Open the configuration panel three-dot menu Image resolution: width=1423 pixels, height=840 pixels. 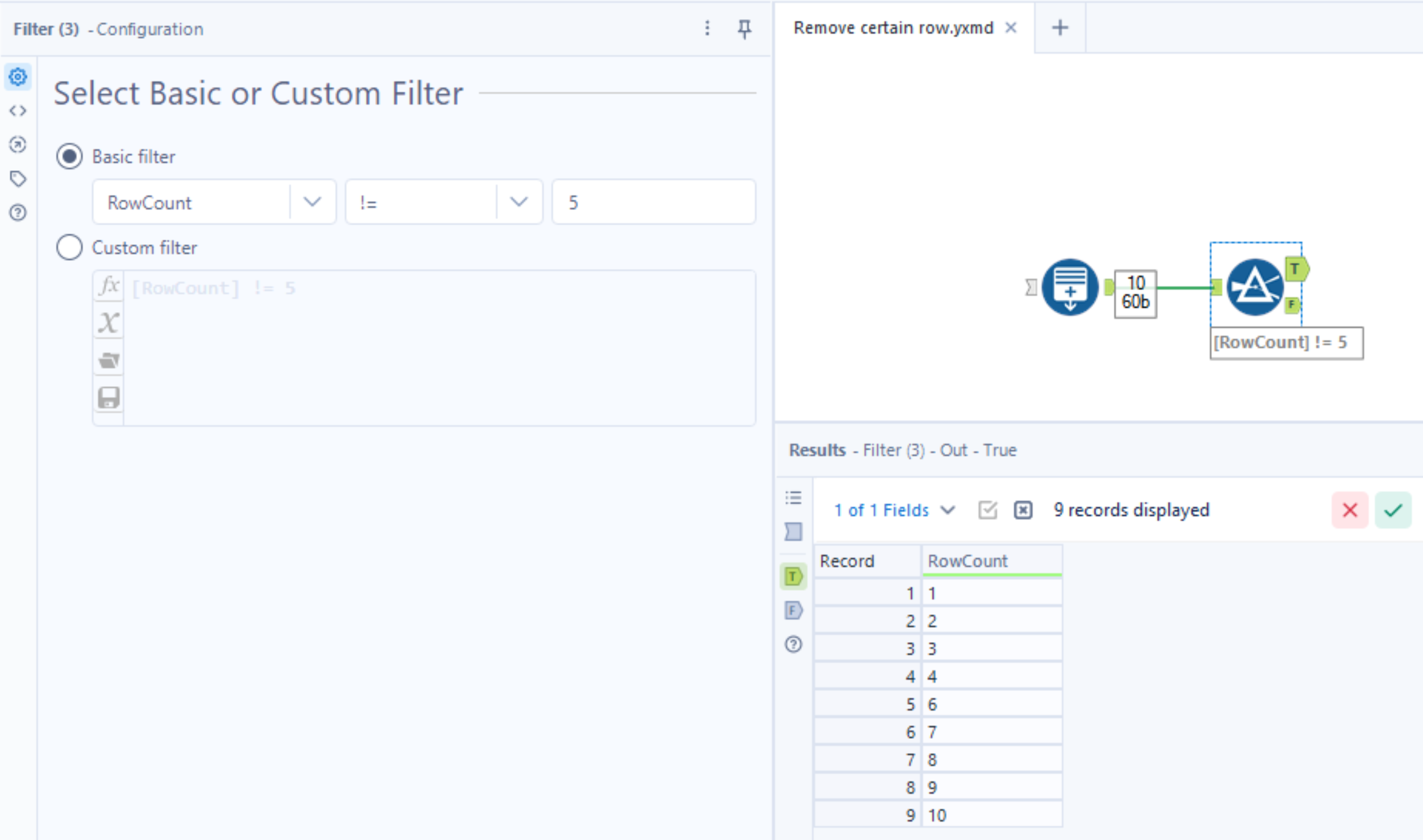point(707,28)
